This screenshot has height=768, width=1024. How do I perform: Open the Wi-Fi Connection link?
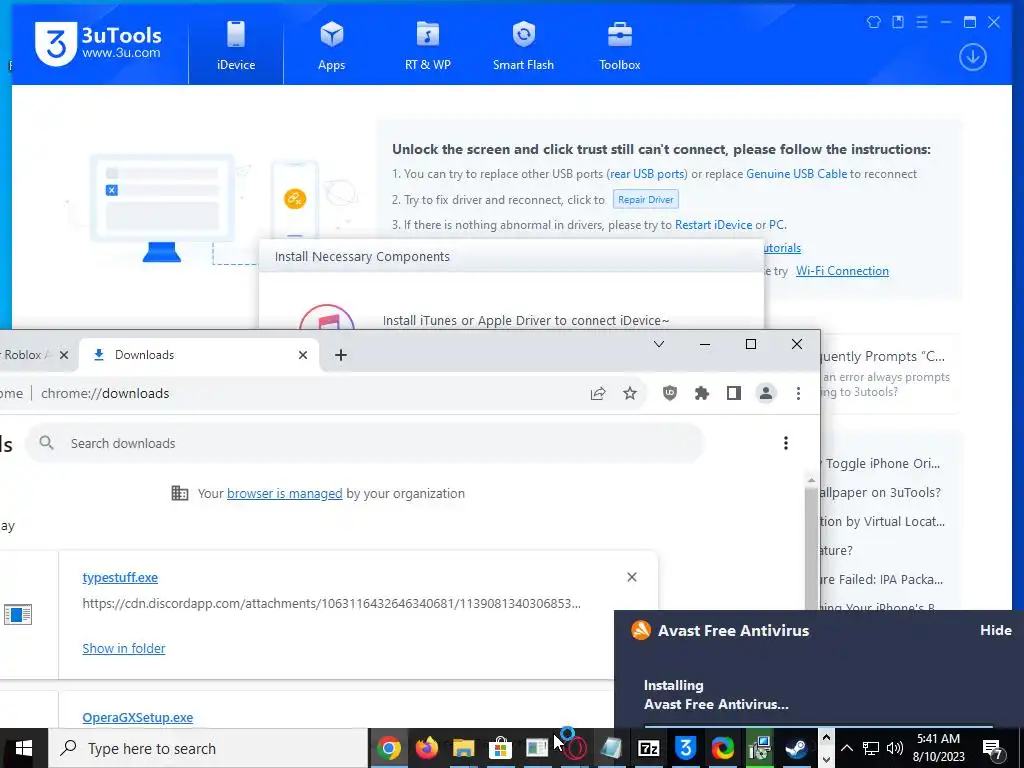coord(842,271)
